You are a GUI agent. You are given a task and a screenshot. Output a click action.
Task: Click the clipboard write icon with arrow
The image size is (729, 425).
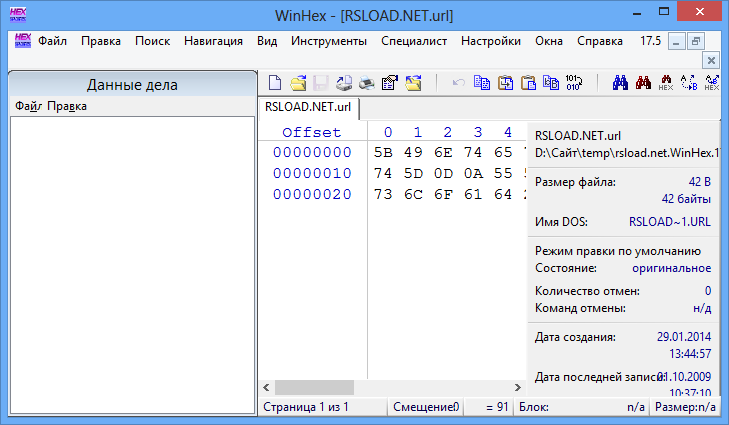pos(505,83)
